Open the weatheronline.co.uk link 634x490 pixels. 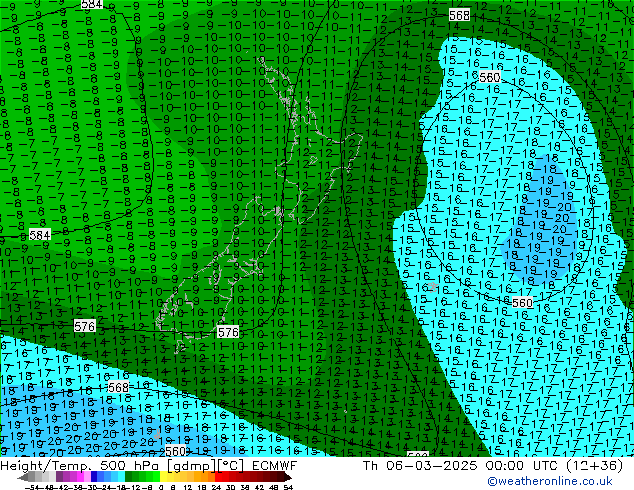tap(550, 481)
